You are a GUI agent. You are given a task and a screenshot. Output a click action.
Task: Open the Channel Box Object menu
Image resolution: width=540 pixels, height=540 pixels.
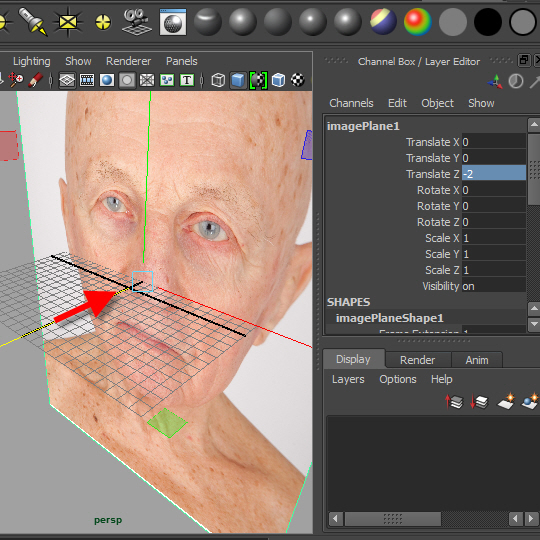437,103
